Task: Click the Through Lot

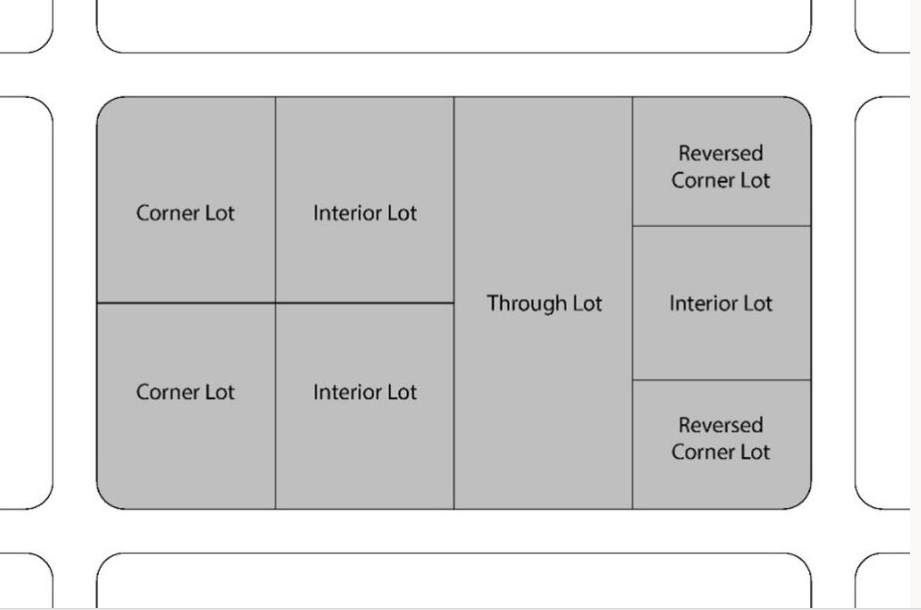Action: (543, 303)
